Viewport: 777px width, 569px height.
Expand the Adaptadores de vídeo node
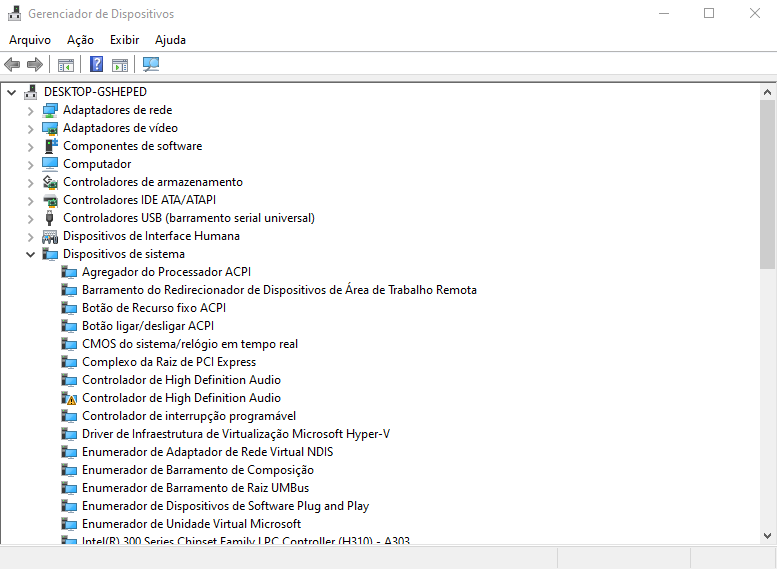pos(30,128)
